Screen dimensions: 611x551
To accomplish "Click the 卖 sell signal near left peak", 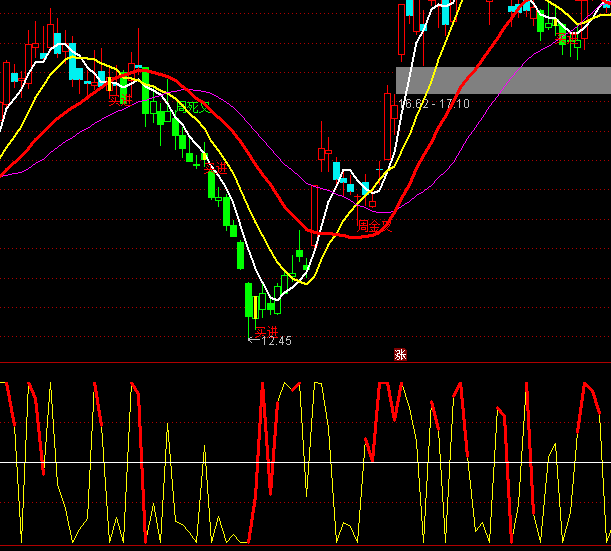I will (119, 98).
